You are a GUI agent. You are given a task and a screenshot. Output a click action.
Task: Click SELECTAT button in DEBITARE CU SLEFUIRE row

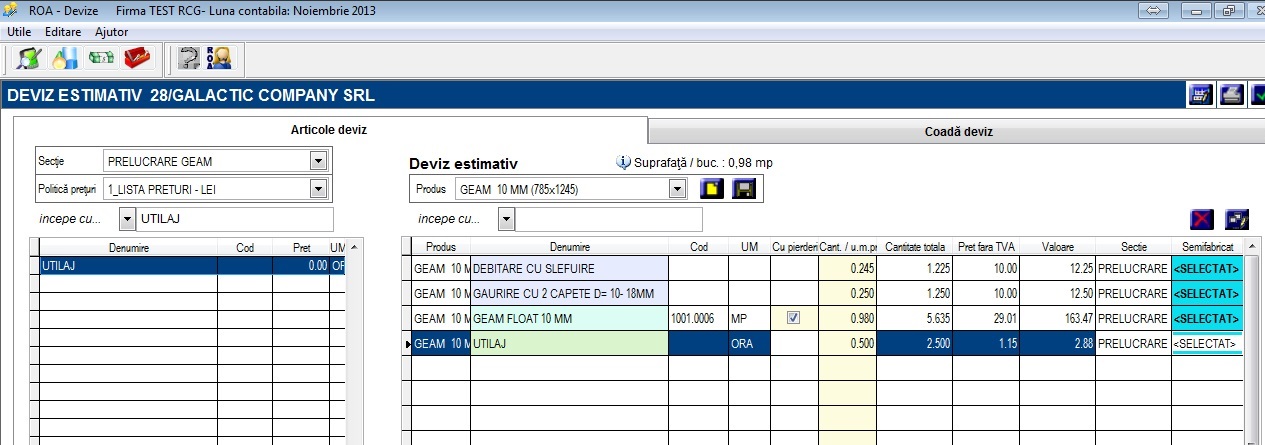[x=1207, y=268]
